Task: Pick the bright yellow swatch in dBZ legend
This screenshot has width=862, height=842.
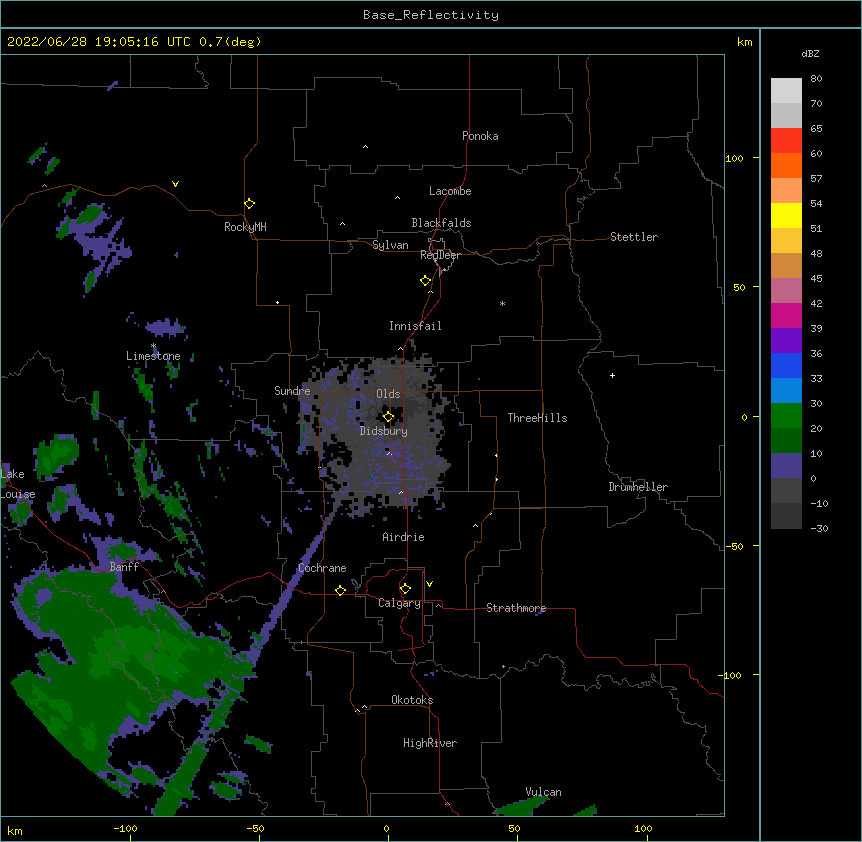Action: click(786, 215)
